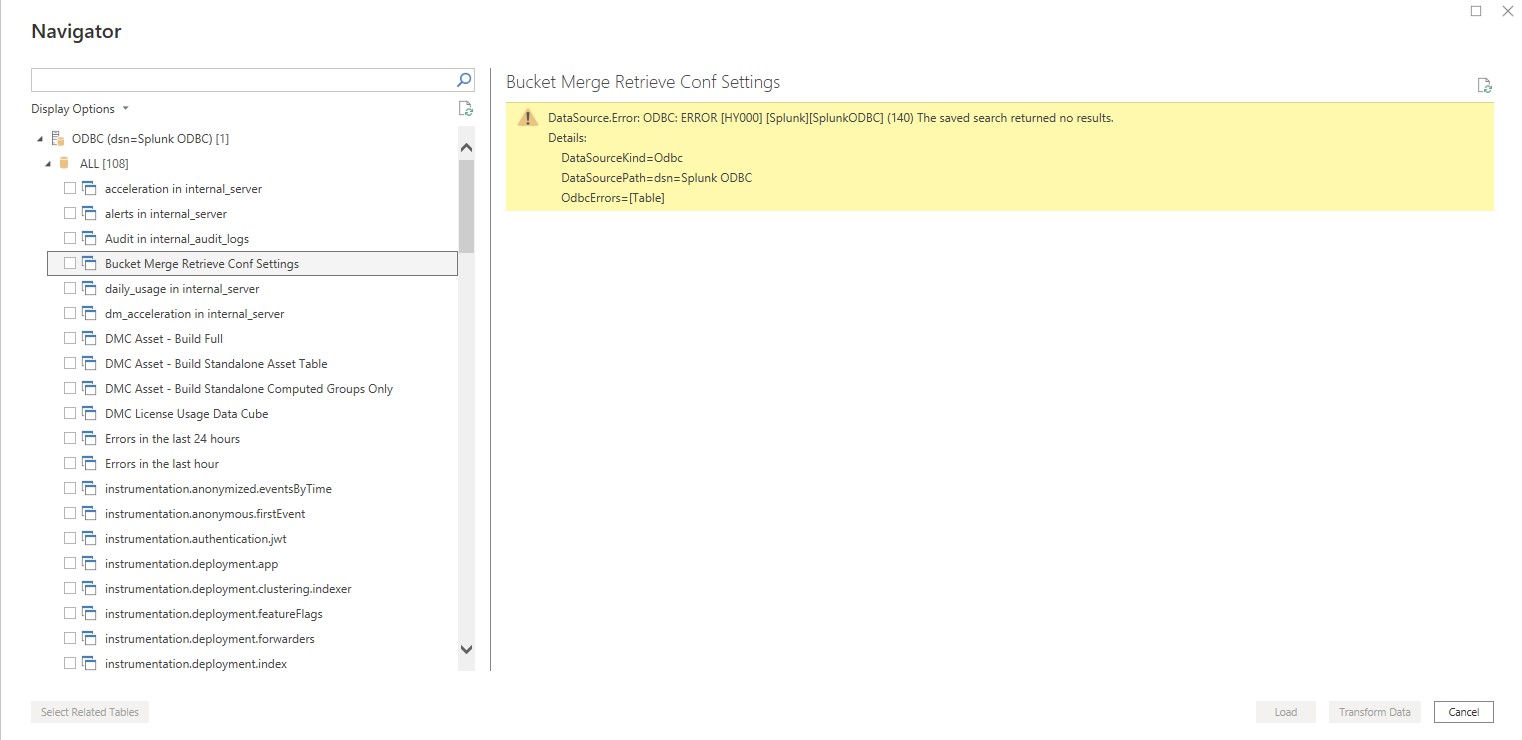Click the ALL folder database icon

(x=65, y=163)
